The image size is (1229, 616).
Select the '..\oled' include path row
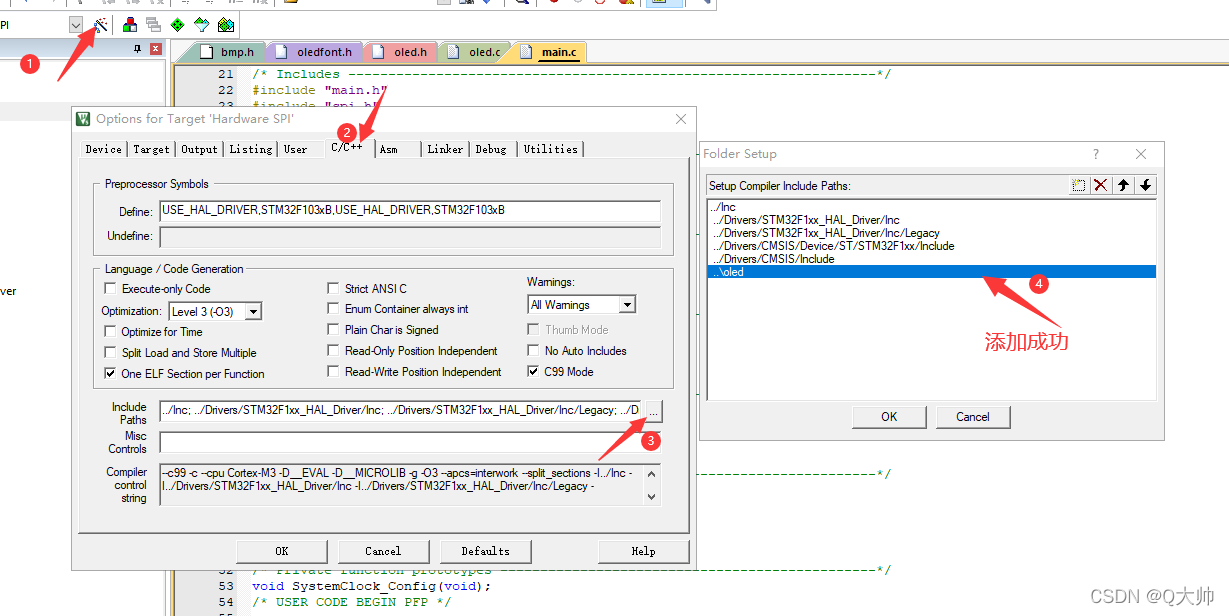pyautogui.click(x=931, y=272)
